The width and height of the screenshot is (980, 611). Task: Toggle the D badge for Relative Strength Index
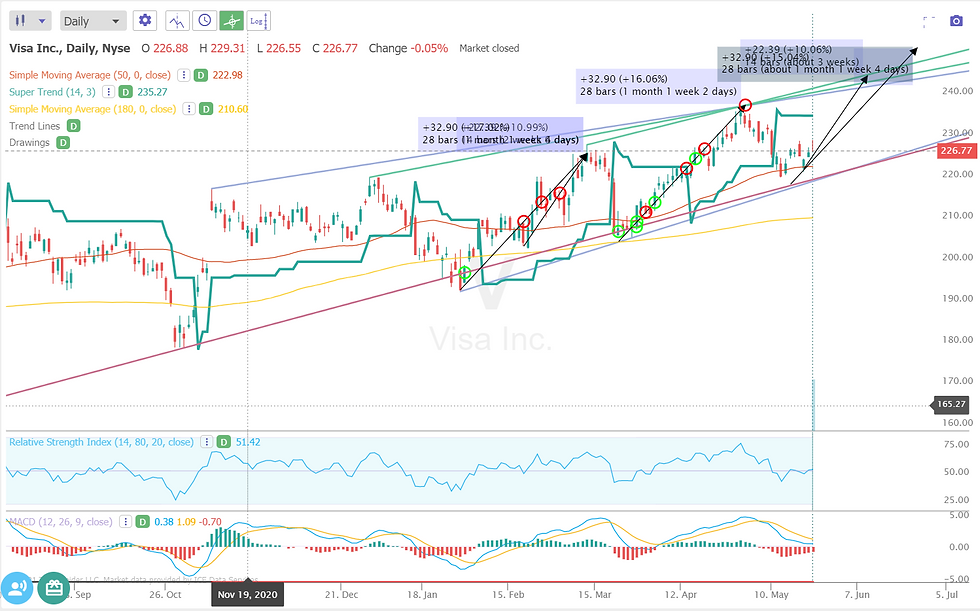pos(223,442)
